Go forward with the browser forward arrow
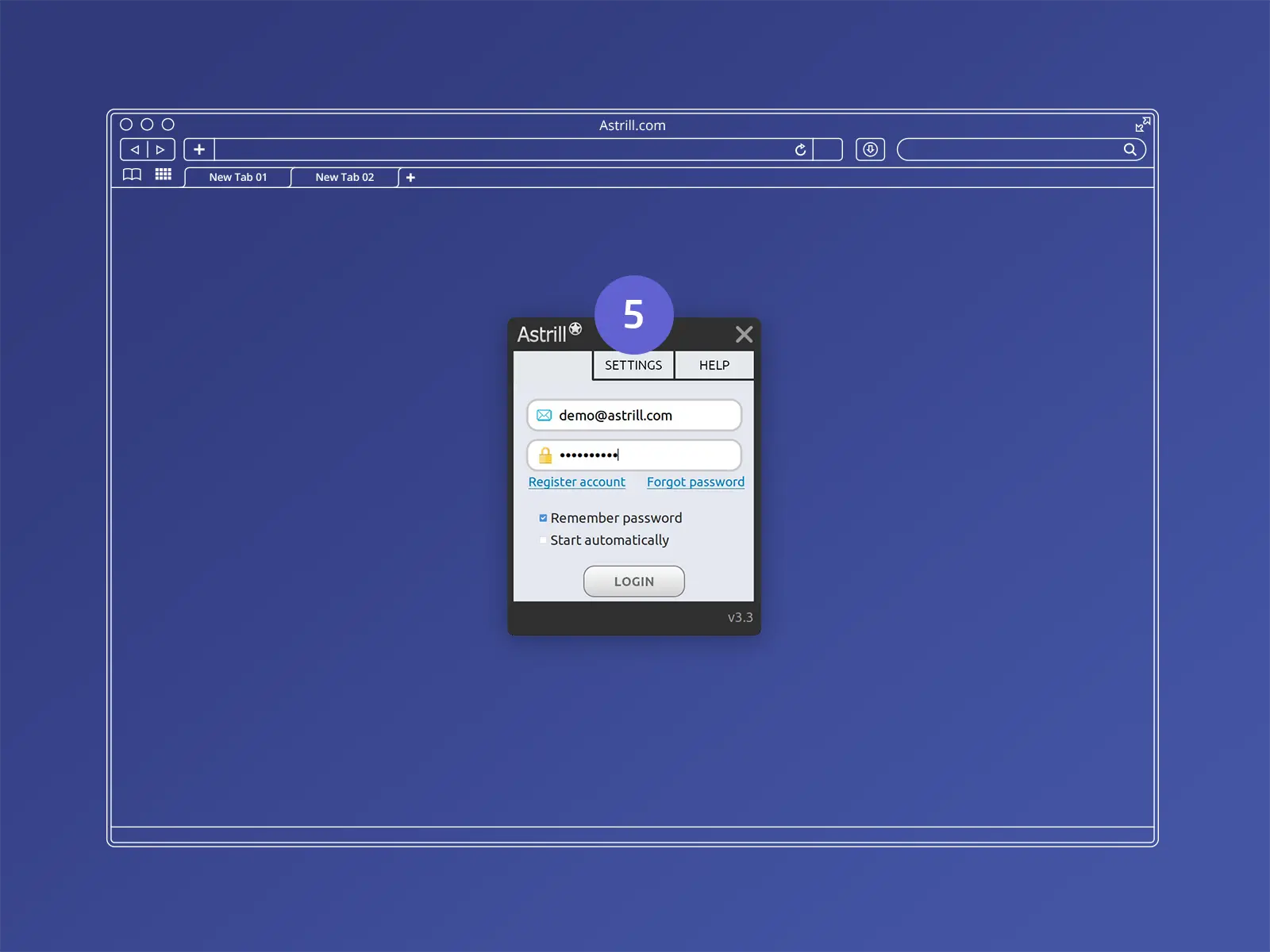 point(160,149)
